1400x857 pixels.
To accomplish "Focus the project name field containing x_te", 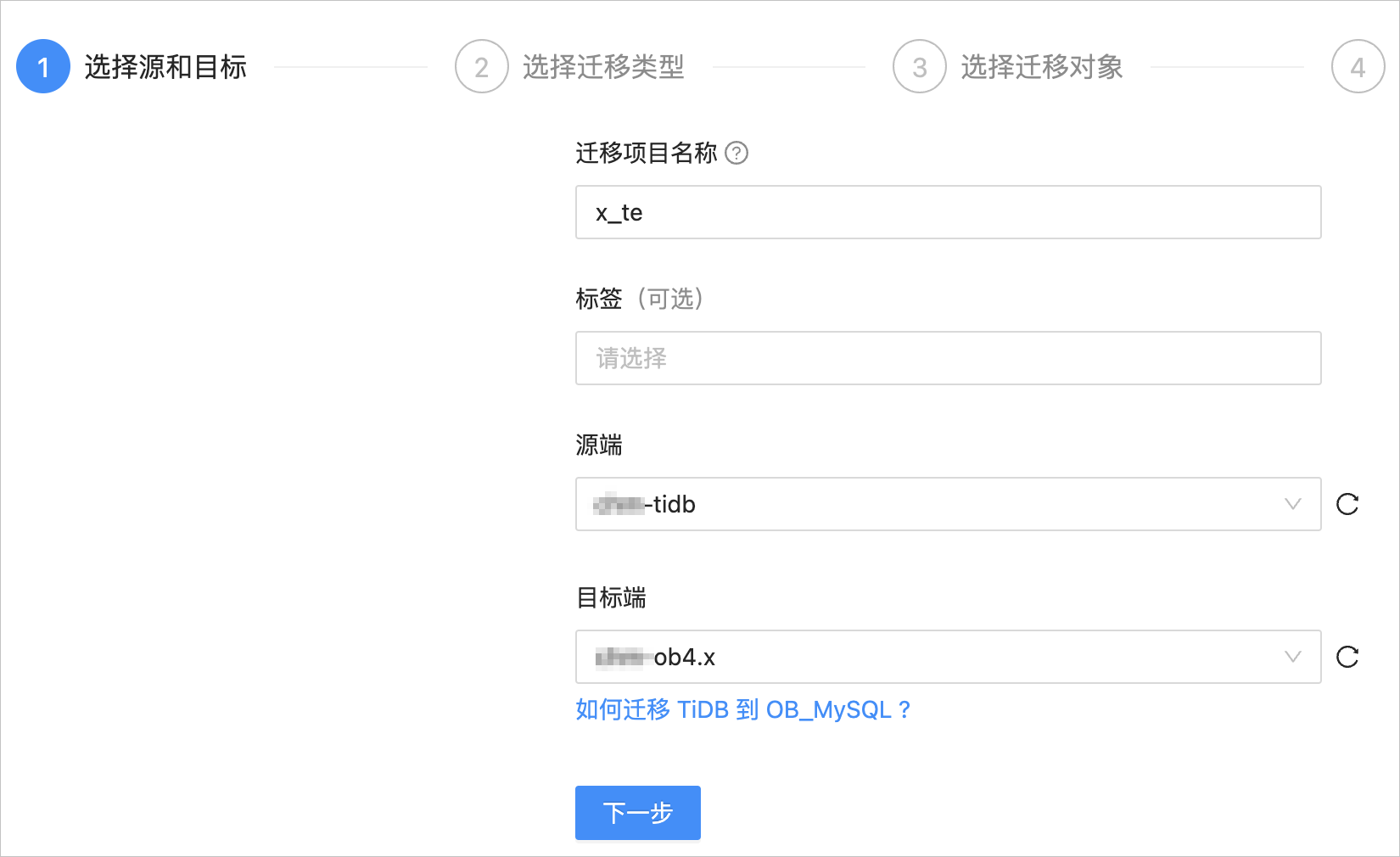I will point(949,212).
